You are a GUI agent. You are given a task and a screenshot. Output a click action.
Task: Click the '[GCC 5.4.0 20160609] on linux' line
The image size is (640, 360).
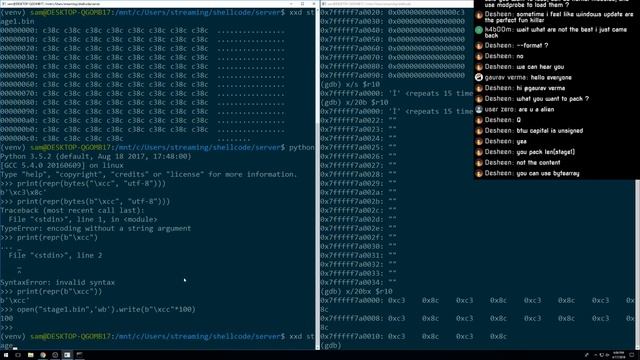click(x=62, y=165)
